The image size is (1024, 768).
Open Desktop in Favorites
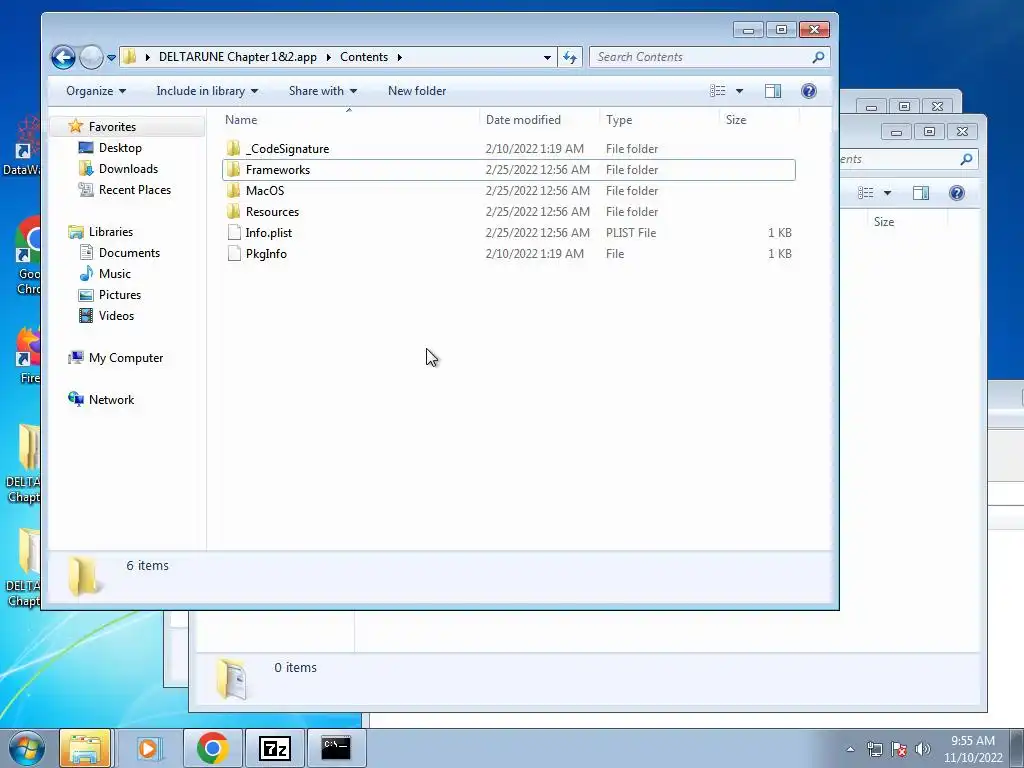coord(120,148)
